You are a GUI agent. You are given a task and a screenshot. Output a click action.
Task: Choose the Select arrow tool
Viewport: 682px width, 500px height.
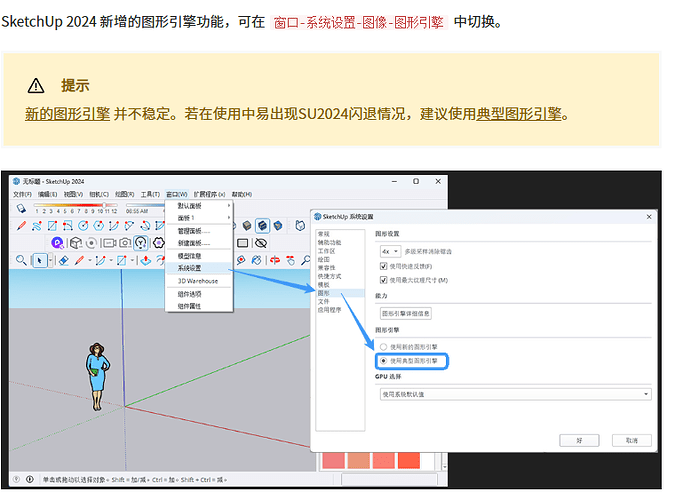[x=40, y=260]
